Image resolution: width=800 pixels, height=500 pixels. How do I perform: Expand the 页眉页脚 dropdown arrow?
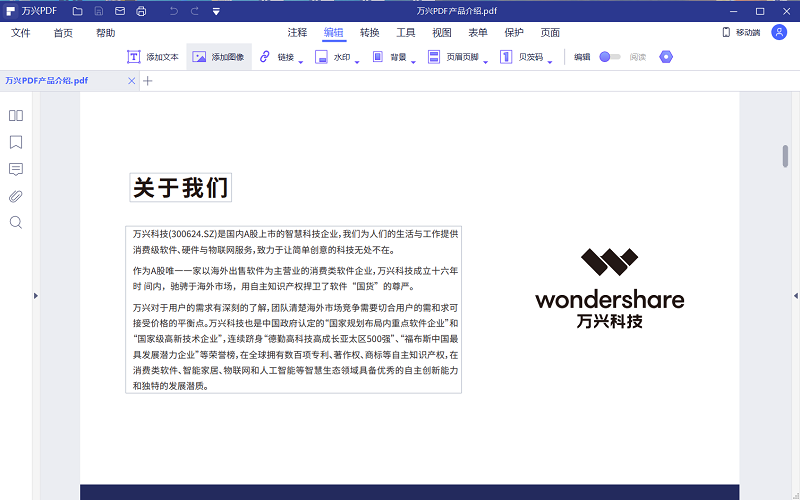[x=486, y=62]
